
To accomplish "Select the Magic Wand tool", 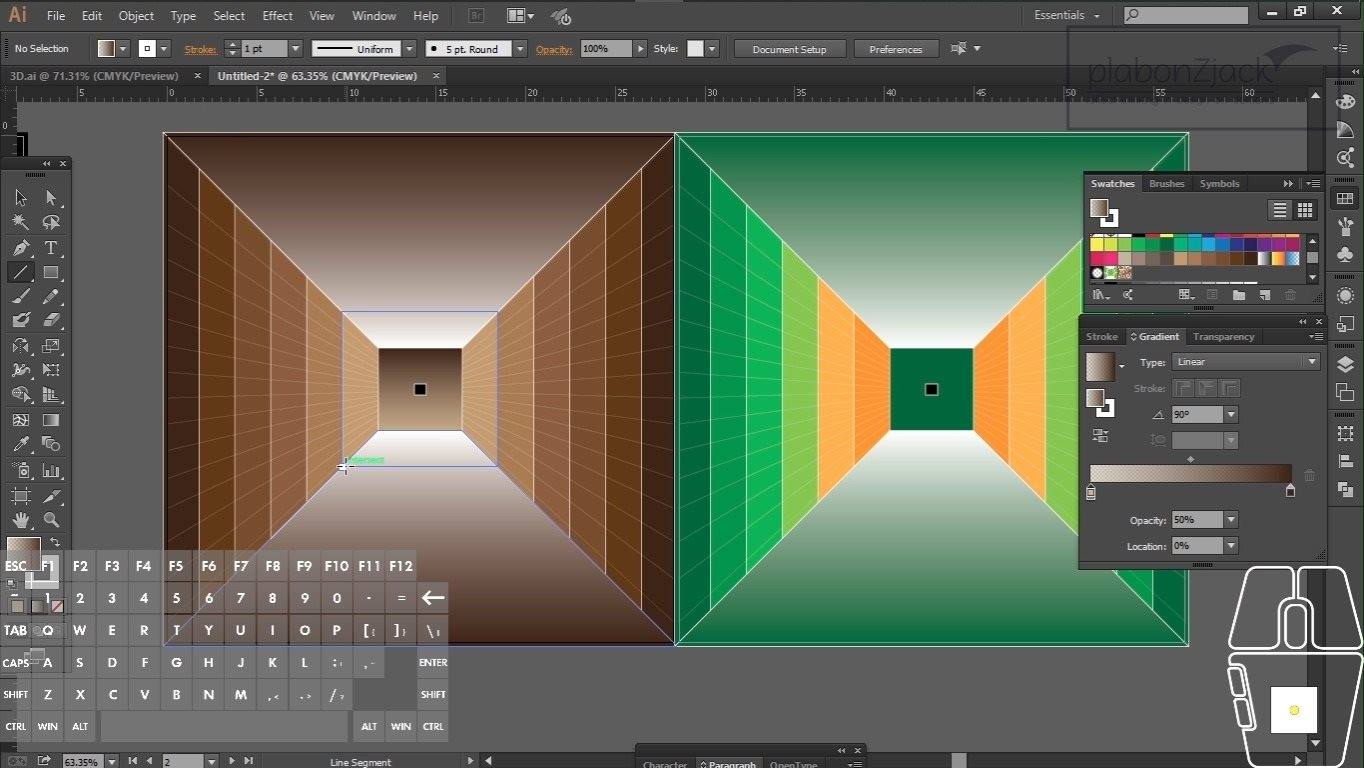I will tap(21, 222).
